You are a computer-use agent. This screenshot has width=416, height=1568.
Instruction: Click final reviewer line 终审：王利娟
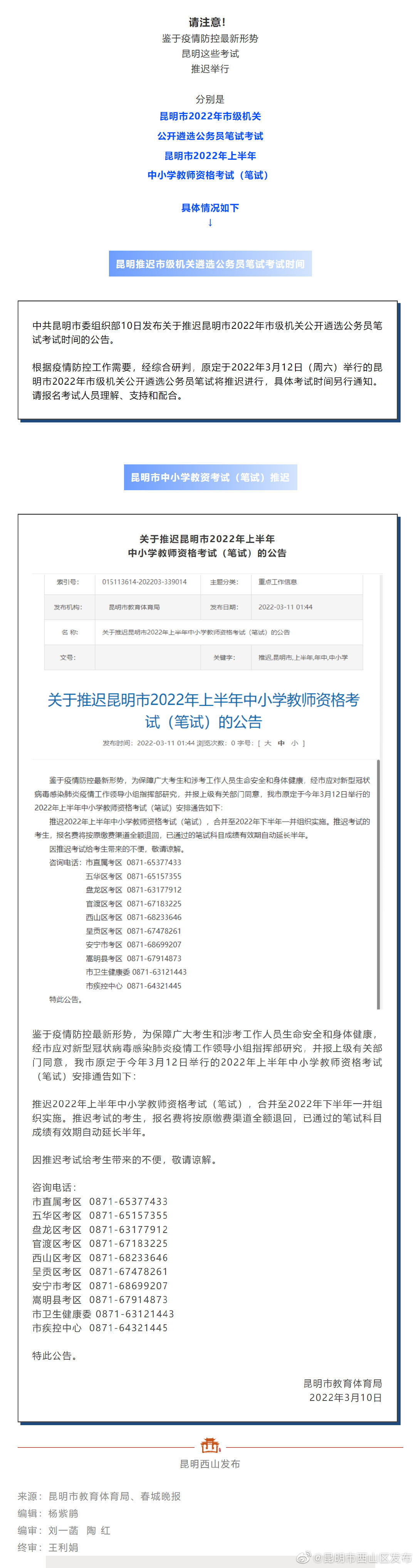(x=48, y=1547)
